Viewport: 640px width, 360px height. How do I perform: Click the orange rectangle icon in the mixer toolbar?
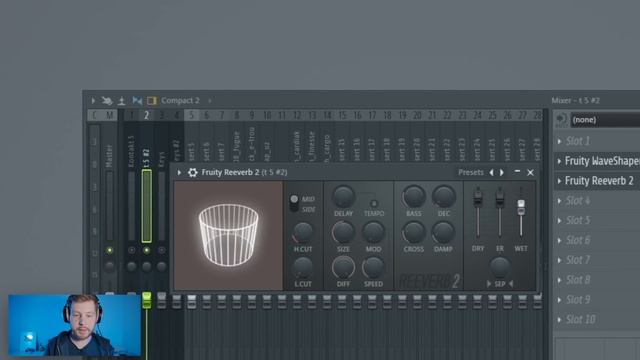tap(151, 100)
